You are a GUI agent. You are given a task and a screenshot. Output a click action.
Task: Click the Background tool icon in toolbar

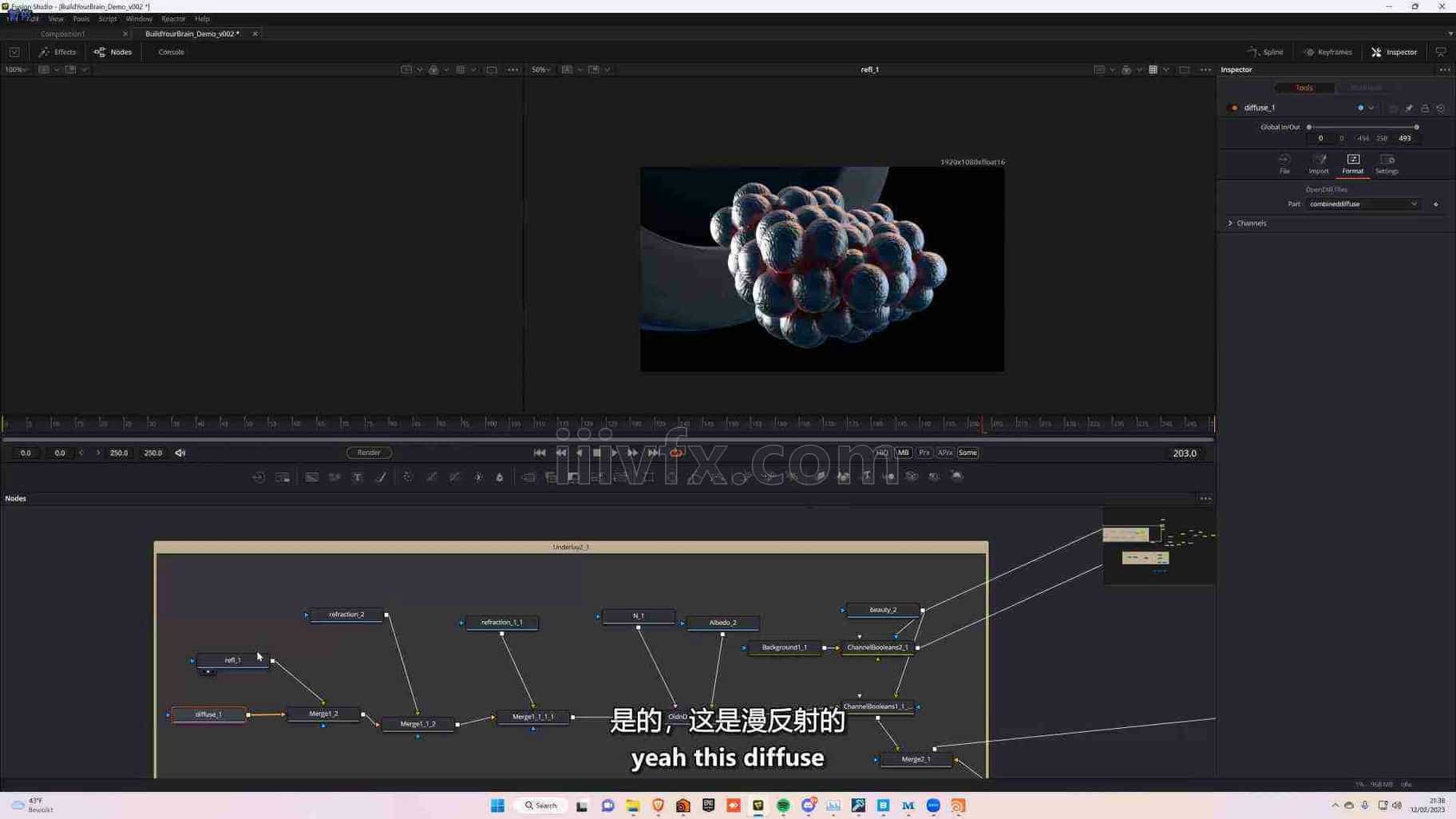click(311, 477)
